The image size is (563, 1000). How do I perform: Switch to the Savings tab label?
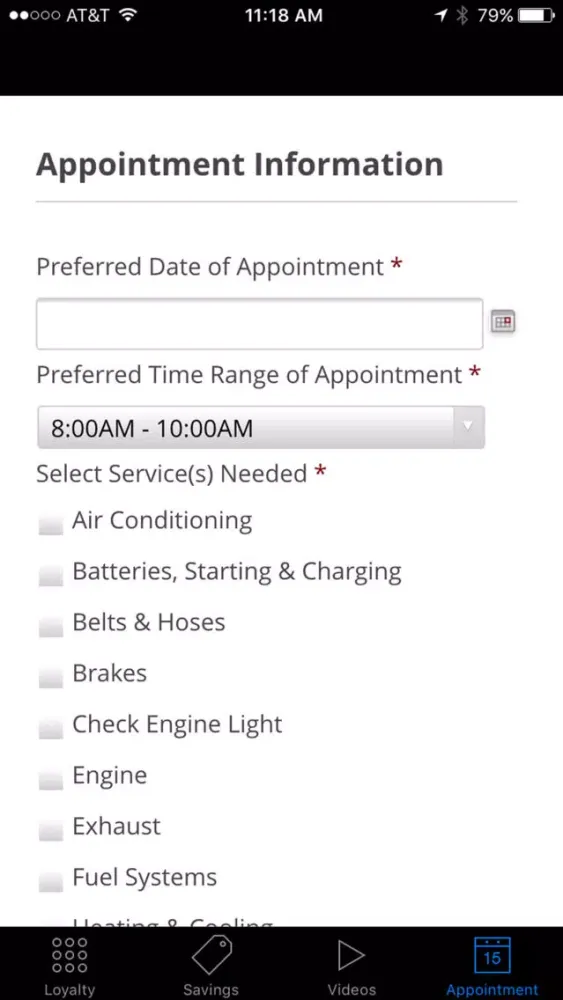click(x=211, y=990)
